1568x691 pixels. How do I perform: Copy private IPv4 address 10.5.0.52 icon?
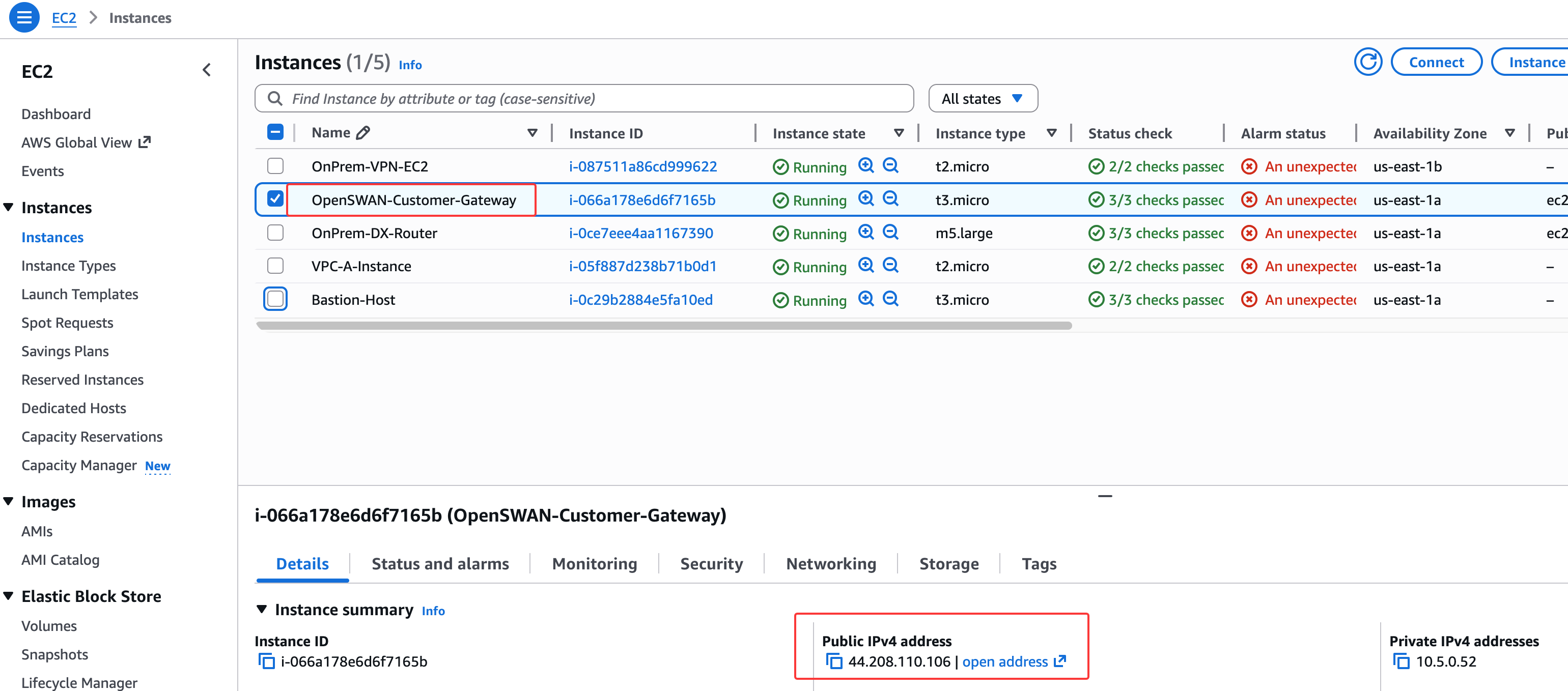coord(1401,661)
